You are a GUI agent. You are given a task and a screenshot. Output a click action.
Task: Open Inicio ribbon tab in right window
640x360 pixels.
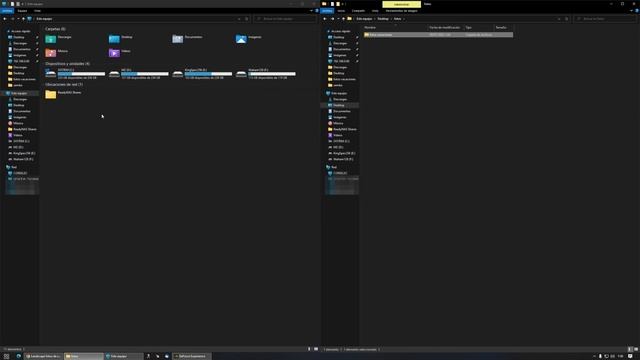click(x=341, y=11)
